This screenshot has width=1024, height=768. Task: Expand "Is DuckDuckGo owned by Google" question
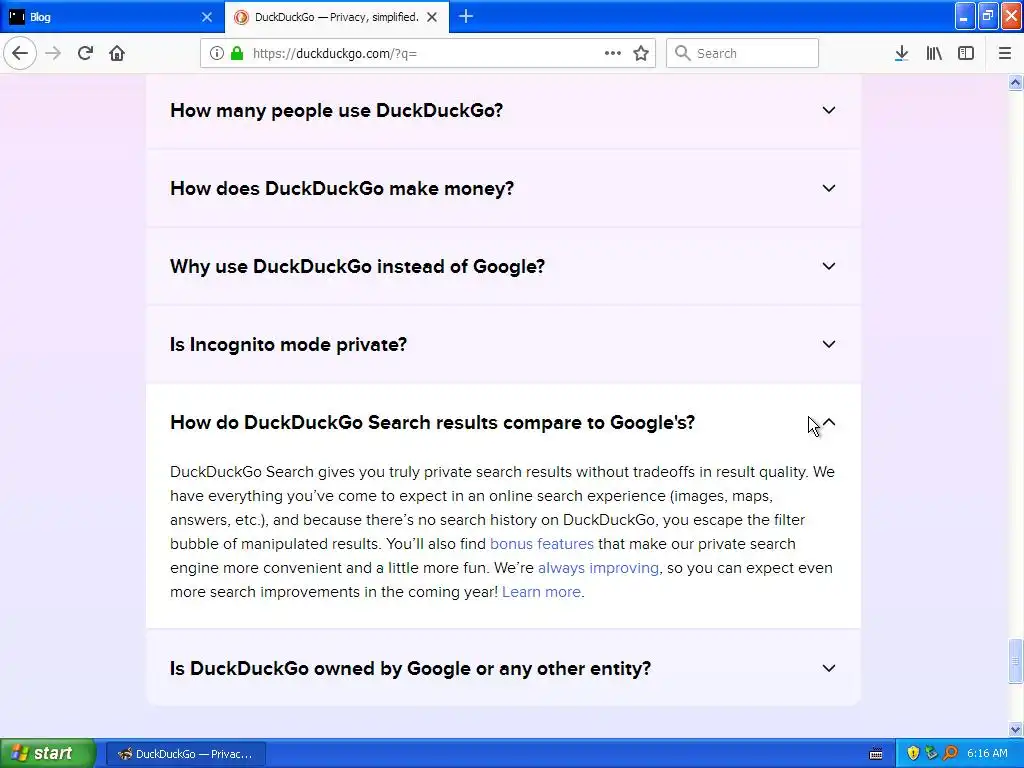click(x=503, y=669)
